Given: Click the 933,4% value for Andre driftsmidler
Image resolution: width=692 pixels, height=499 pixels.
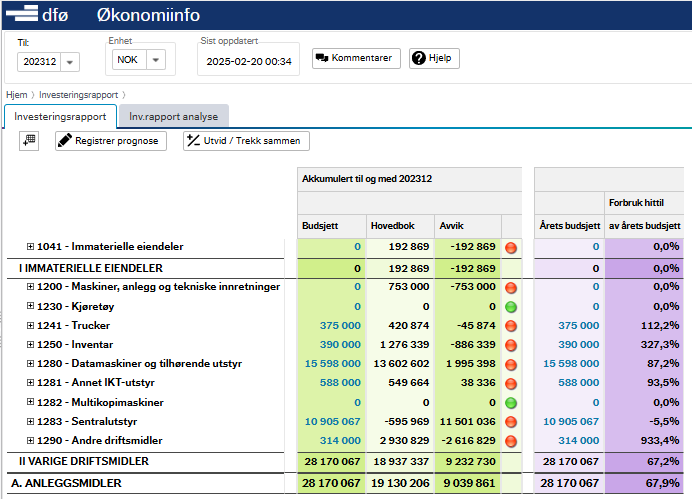Looking at the screenshot, I should [x=660, y=440].
